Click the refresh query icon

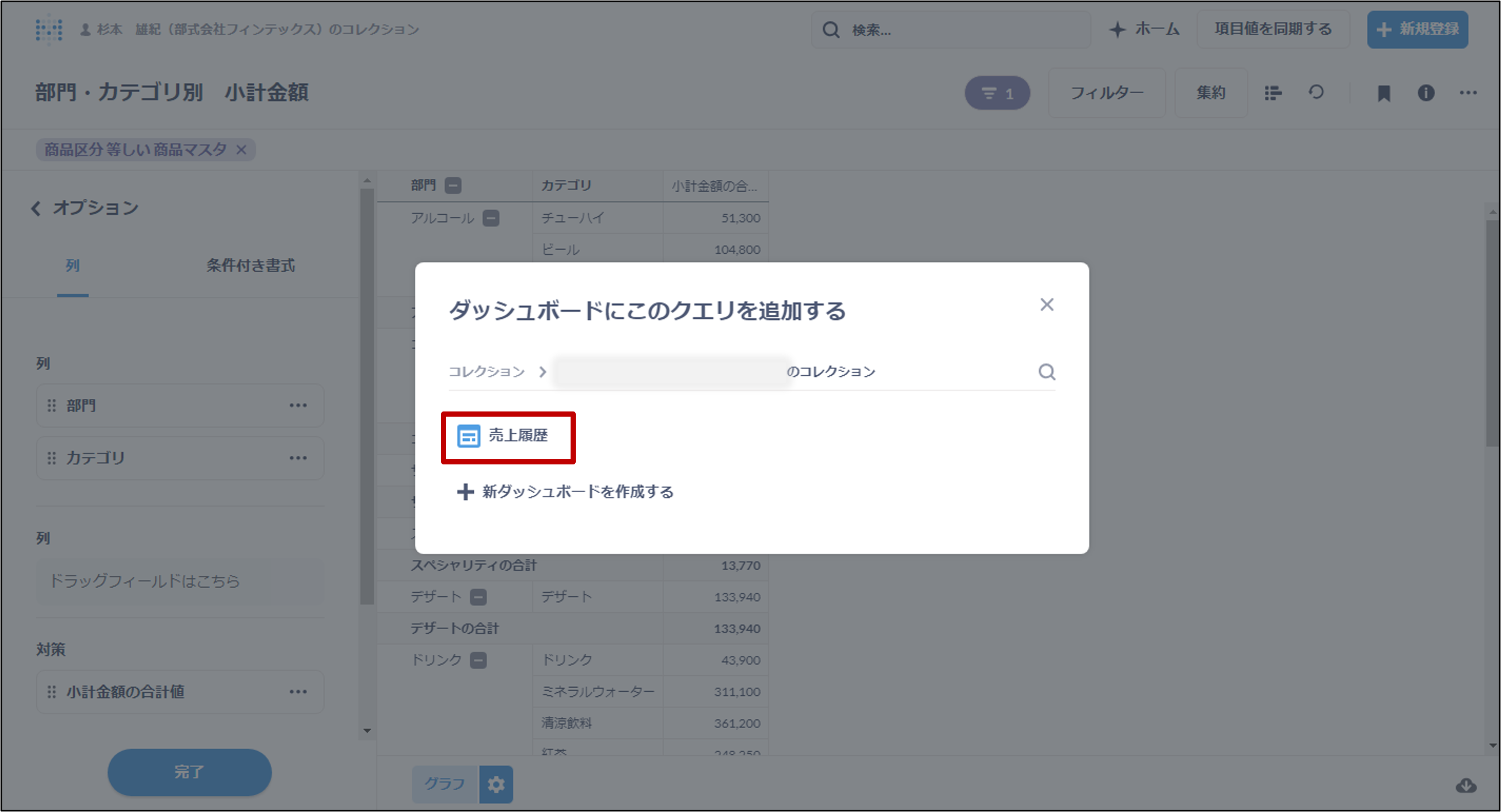(1316, 93)
